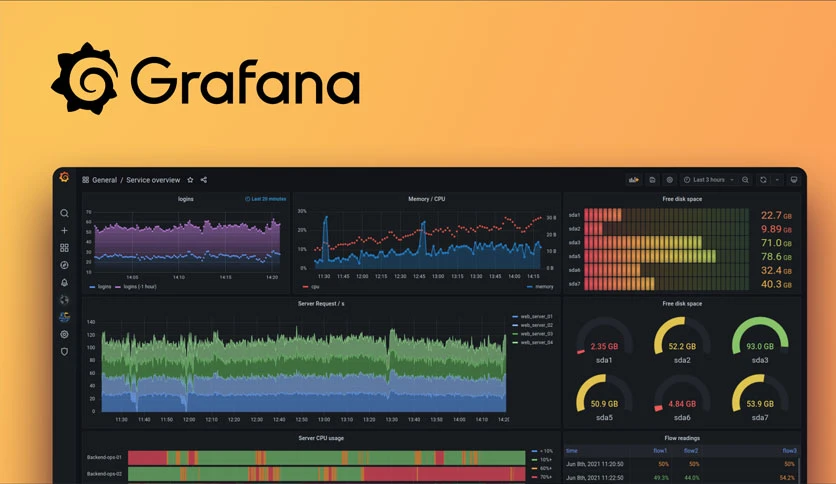
Task: Click the sda2 gauge showing 52.2 GB
Action: click(682, 340)
